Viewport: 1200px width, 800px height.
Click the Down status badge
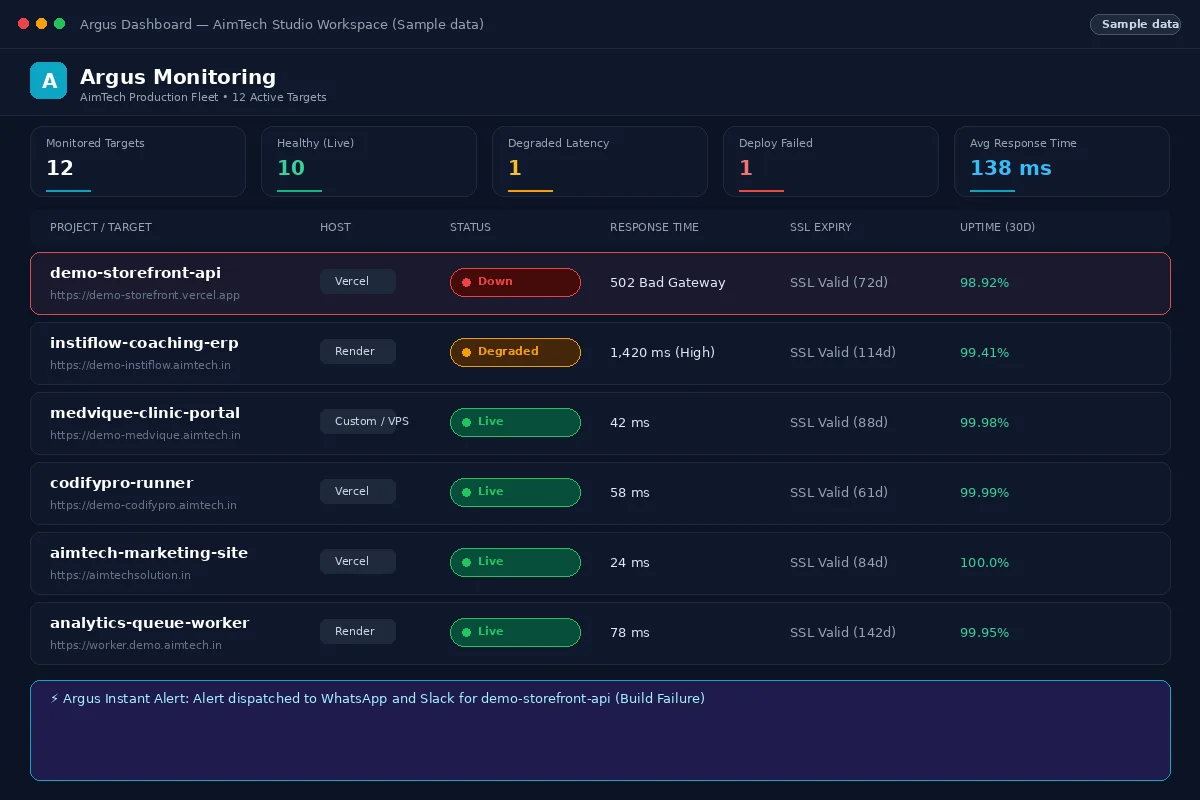(515, 282)
